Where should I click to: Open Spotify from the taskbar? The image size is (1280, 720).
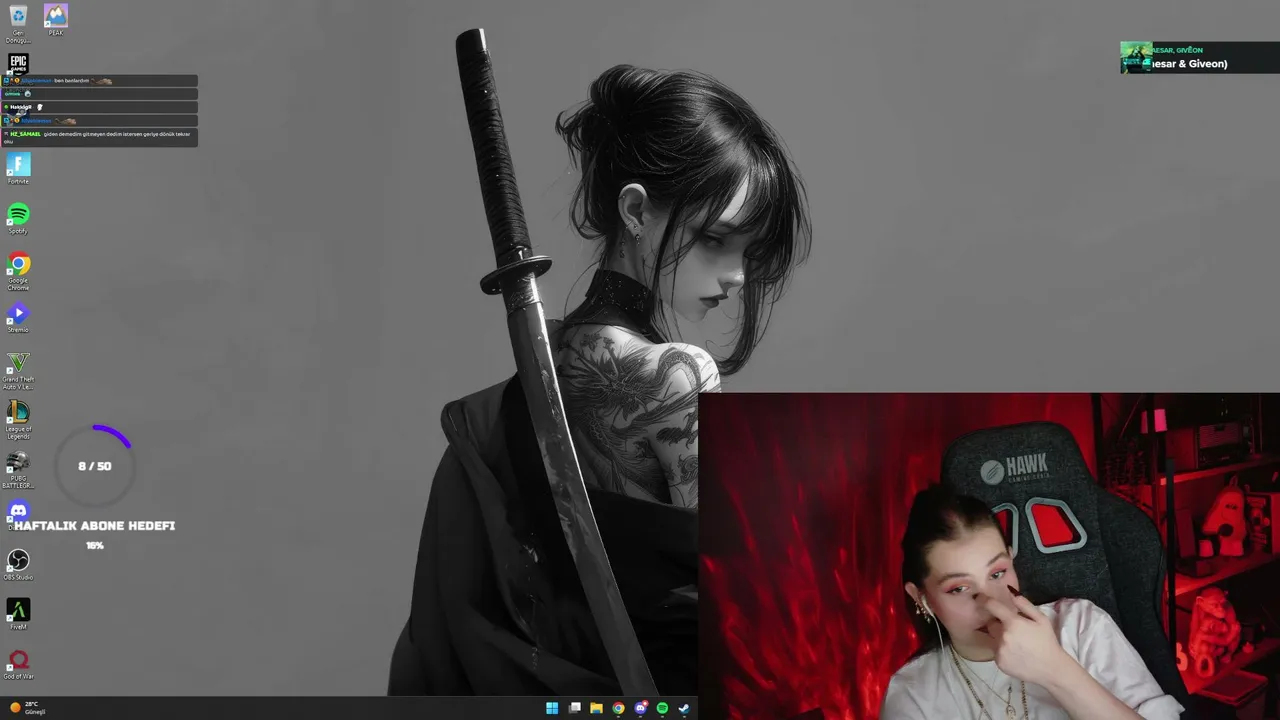(x=662, y=708)
